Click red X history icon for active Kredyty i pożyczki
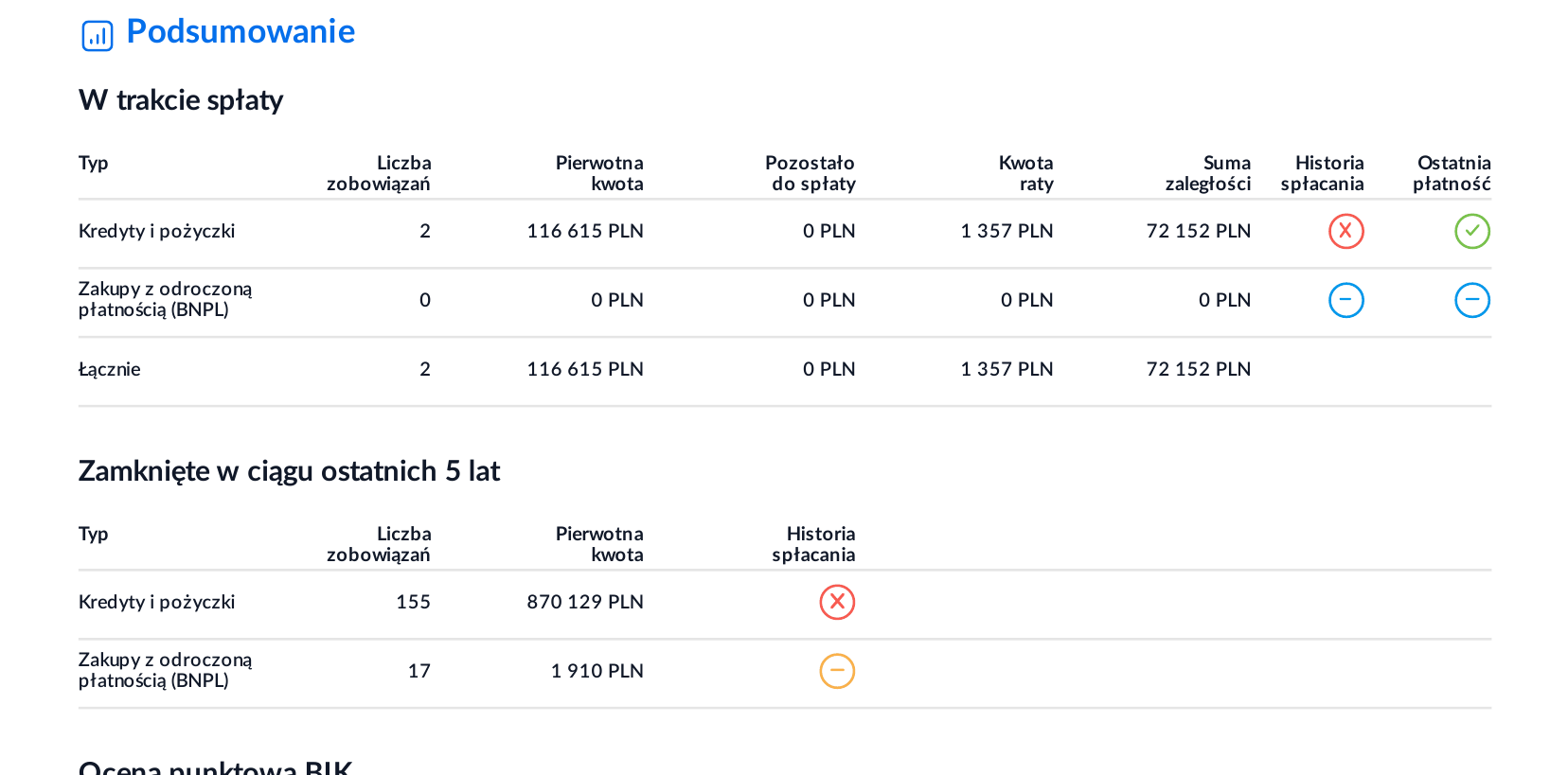The image size is (1568, 775). 1345,231
